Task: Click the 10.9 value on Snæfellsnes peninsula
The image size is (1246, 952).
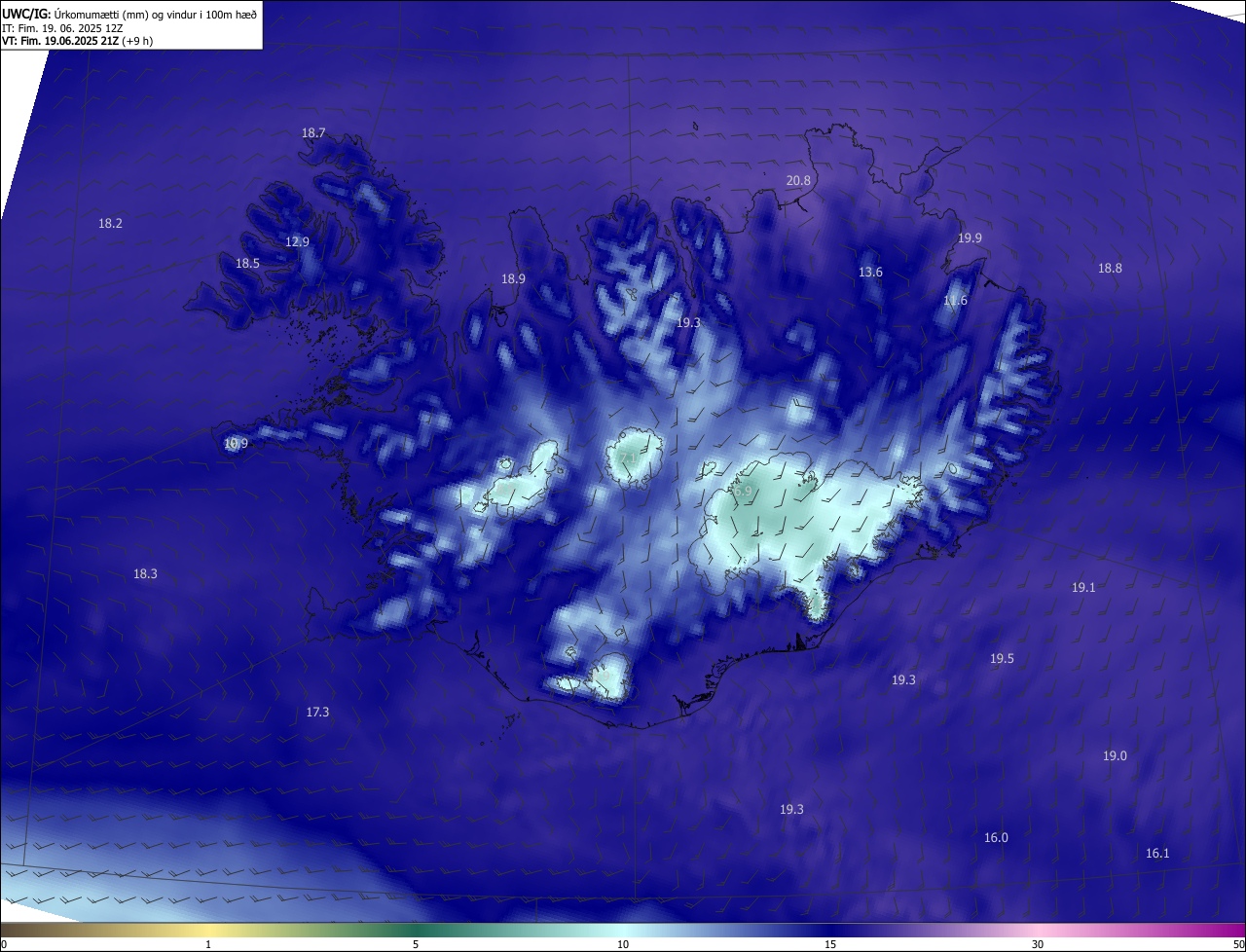Action: [x=236, y=444]
